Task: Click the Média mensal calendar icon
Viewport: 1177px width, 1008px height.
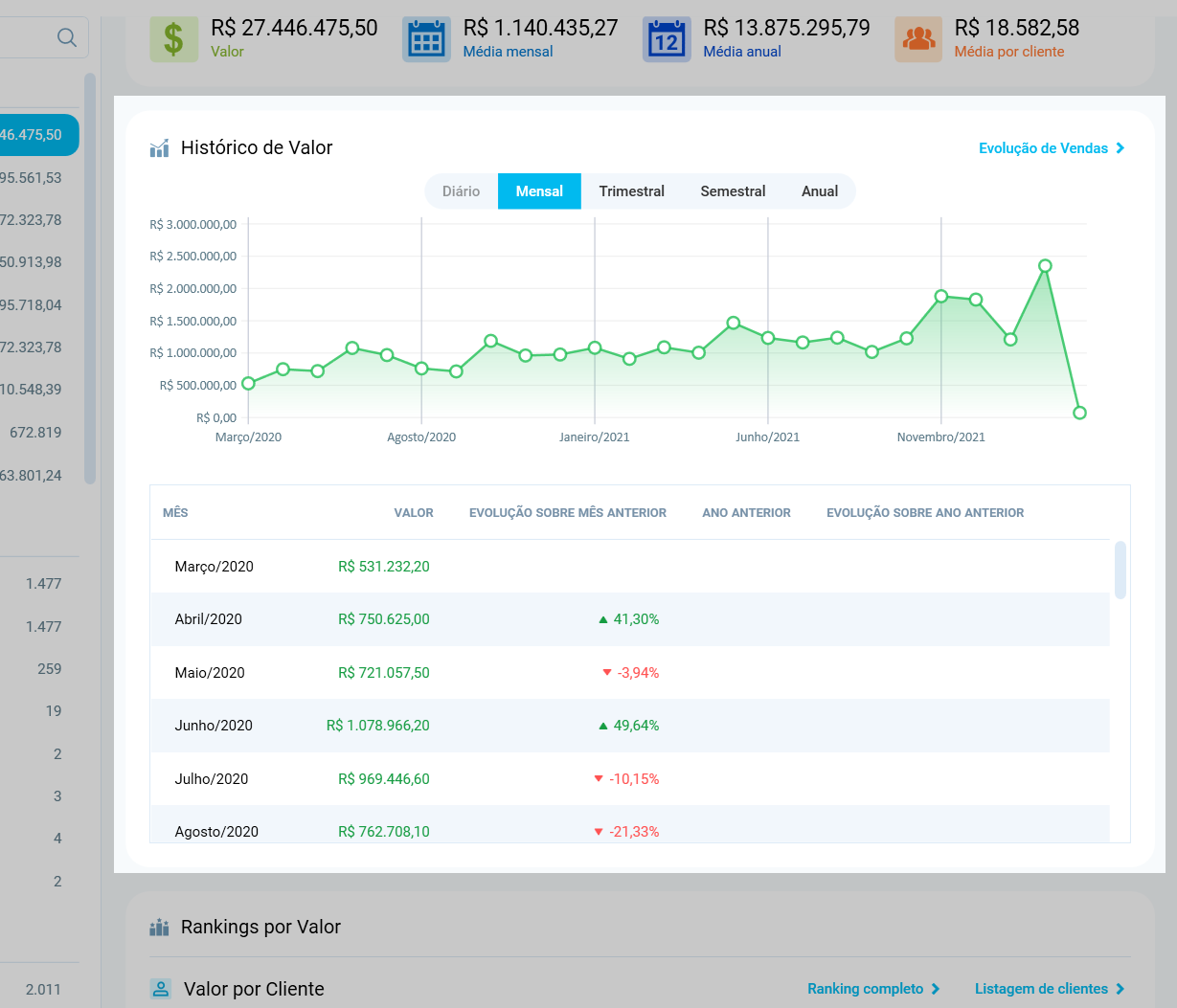Action: click(426, 39)
